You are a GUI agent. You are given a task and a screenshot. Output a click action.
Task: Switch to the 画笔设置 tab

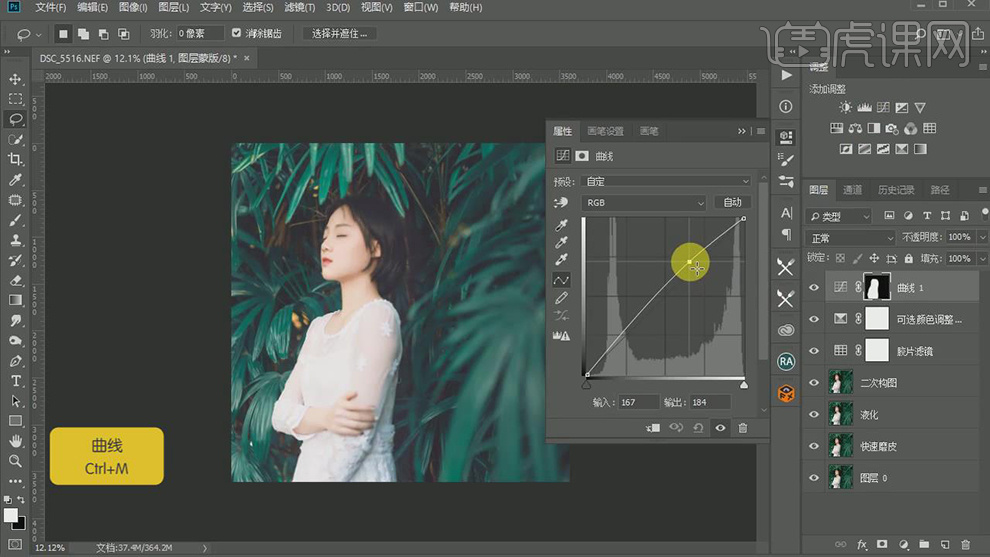click(x=605, y=131)
